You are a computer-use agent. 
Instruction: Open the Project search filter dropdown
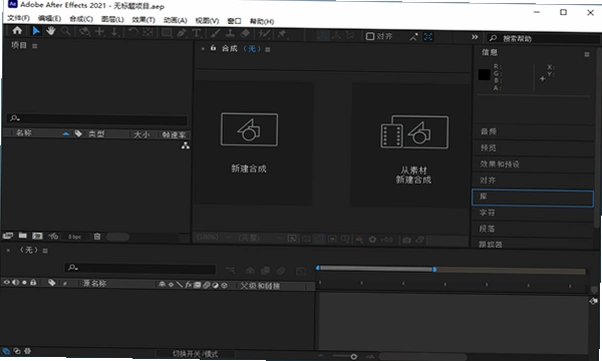tap(15, 118)
